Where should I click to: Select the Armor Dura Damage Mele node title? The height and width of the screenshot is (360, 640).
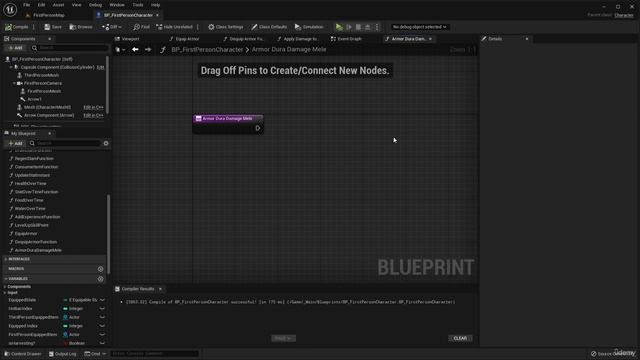pos(228,118)
